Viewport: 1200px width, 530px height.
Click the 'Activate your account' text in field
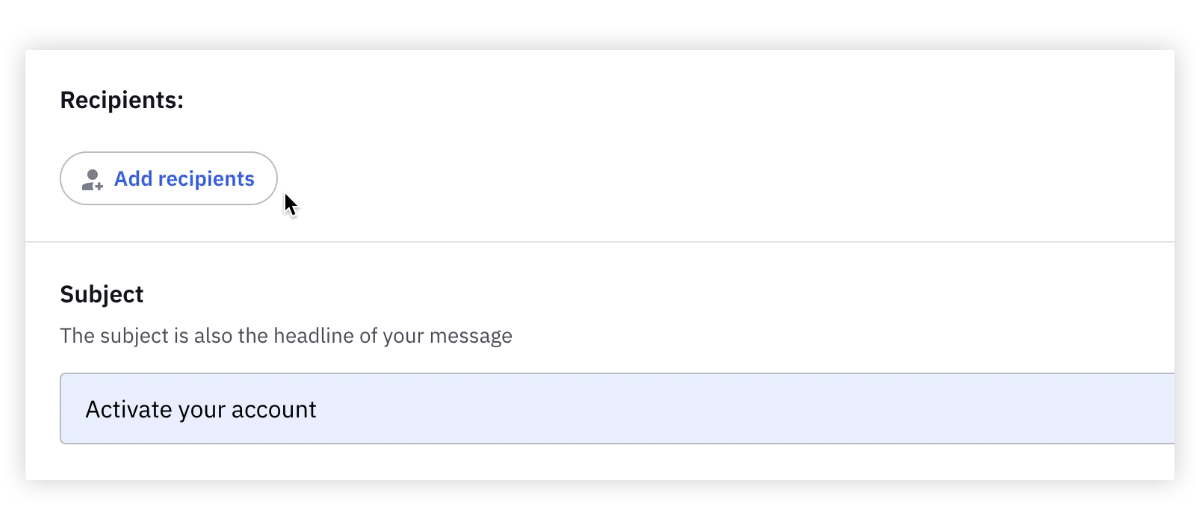tap(201, 410)
